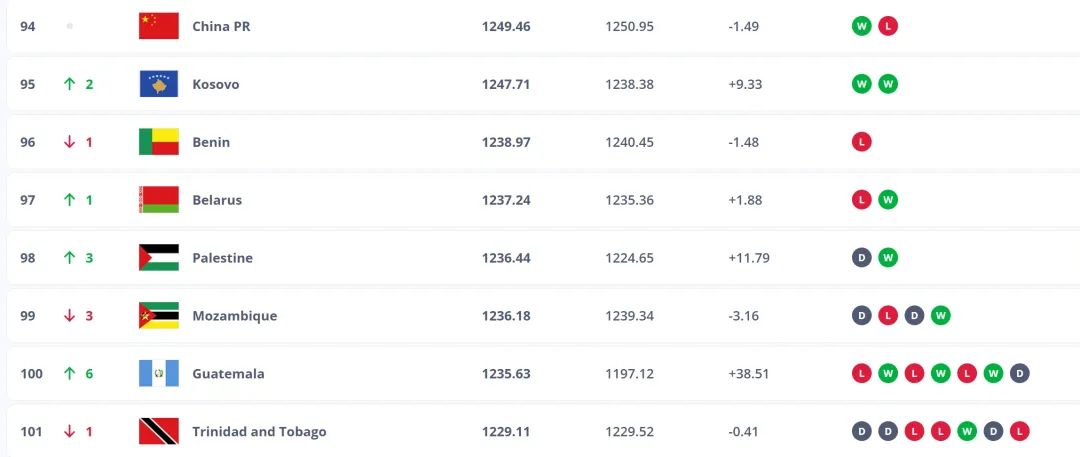Click Benin's single L result badge
The image size is (1080, 457).
coord(861,142)
